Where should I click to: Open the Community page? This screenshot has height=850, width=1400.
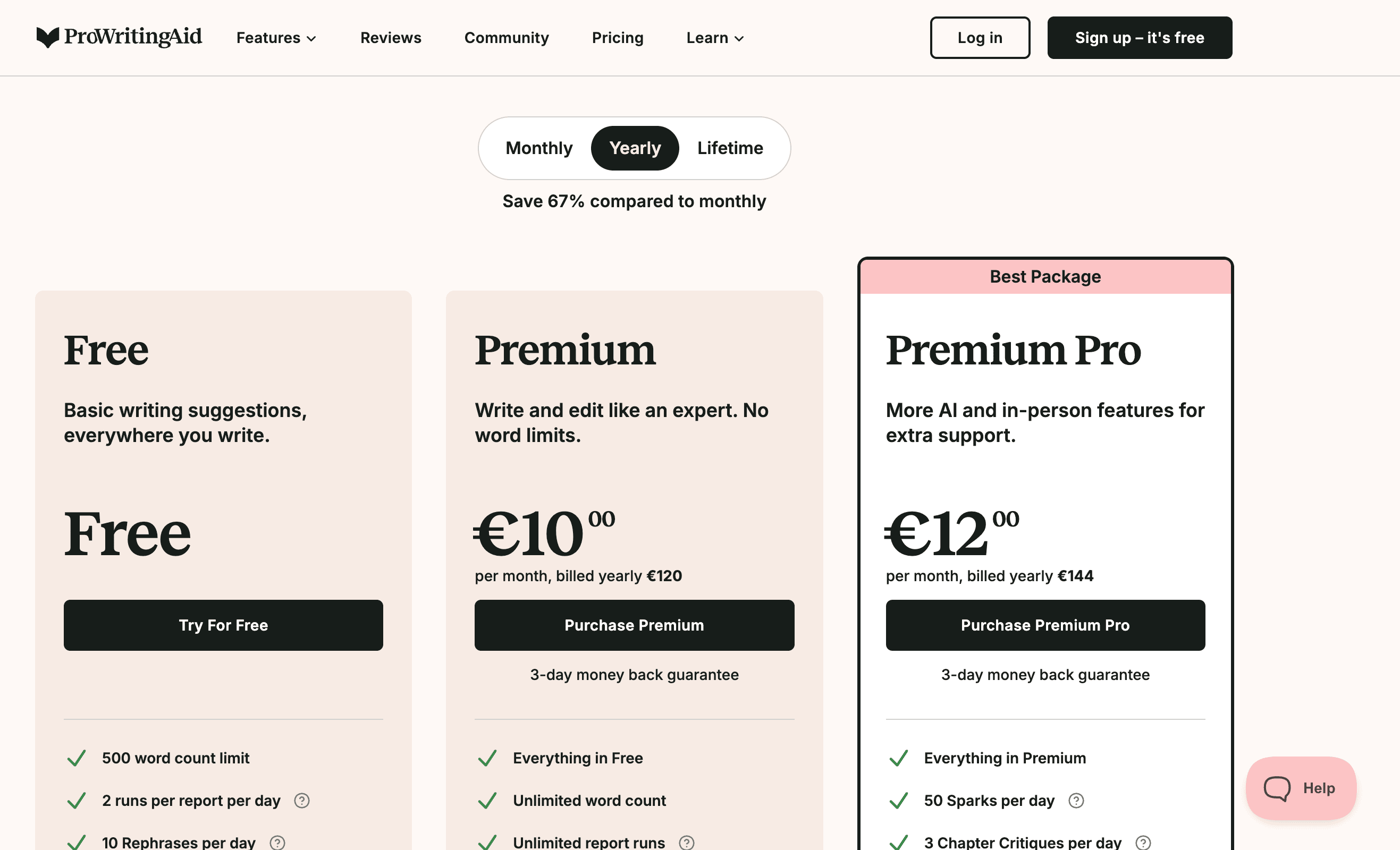point(506,38)
